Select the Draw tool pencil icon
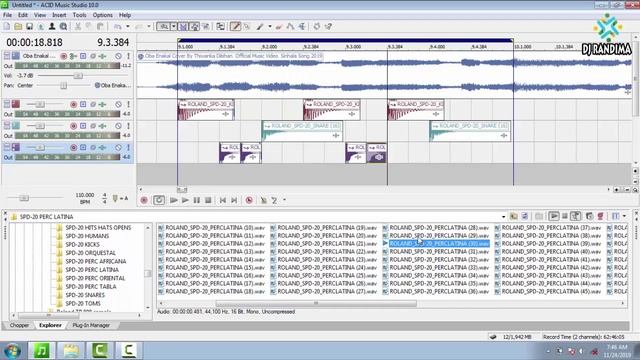640x360 pixels. 236,27
